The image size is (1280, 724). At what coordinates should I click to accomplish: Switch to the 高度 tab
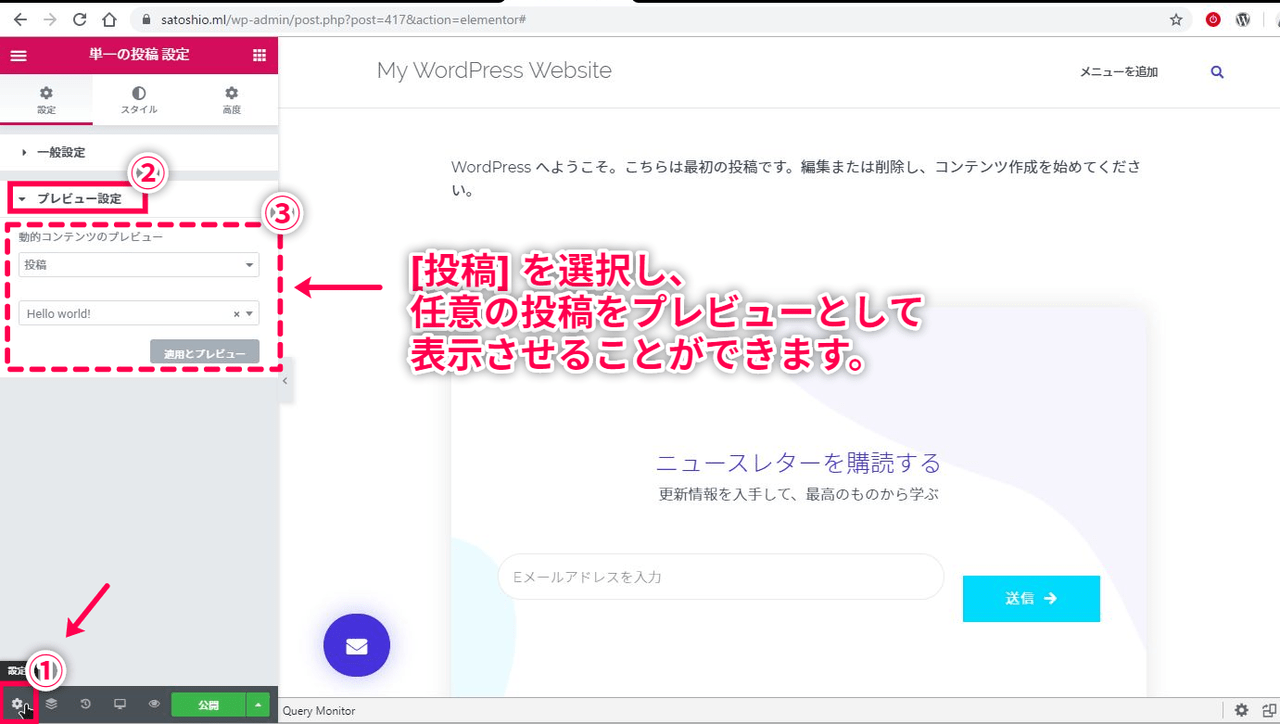coord(231,100)
